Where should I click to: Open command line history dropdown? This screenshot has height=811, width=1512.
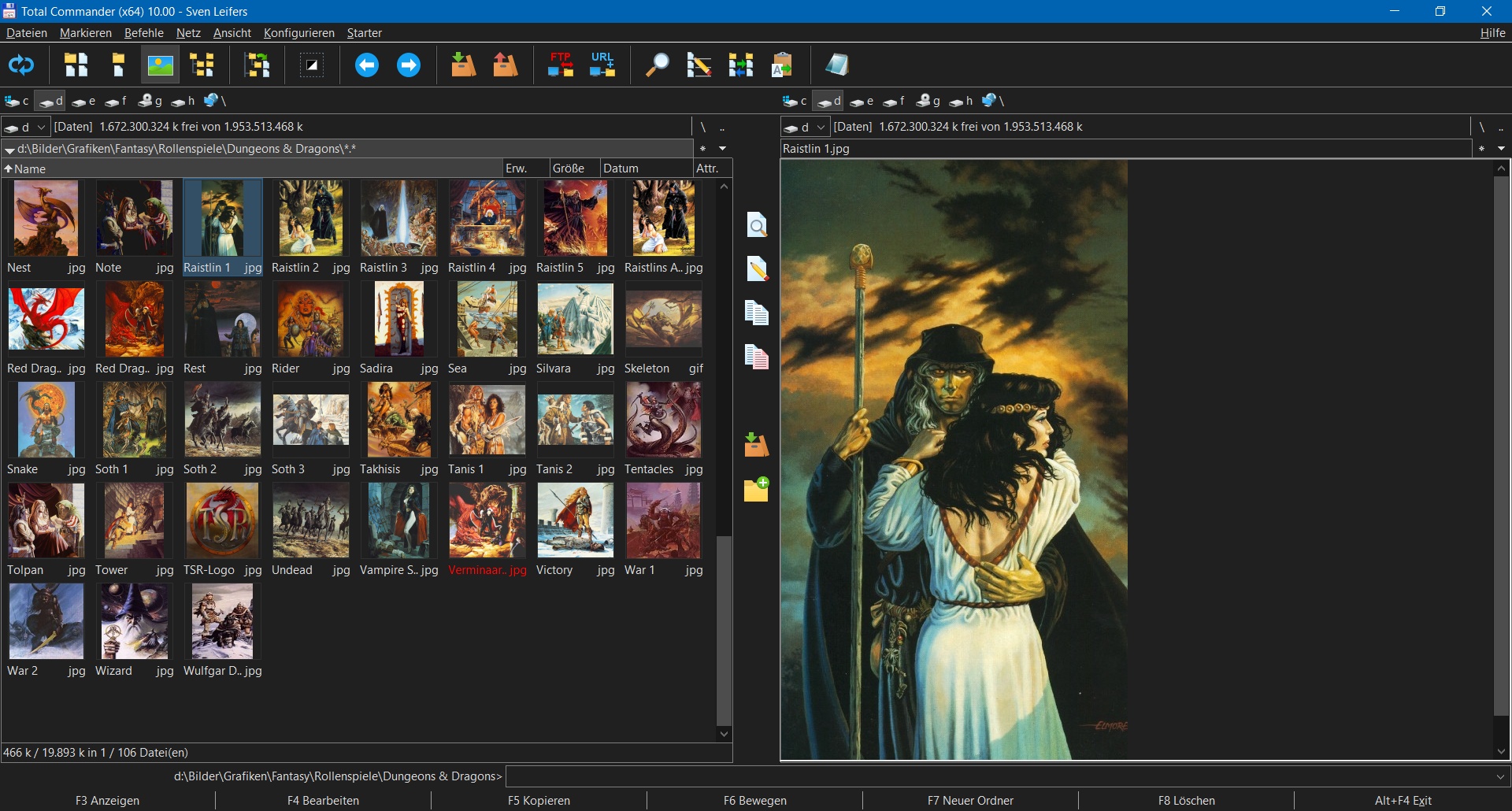coord(1500,777)
